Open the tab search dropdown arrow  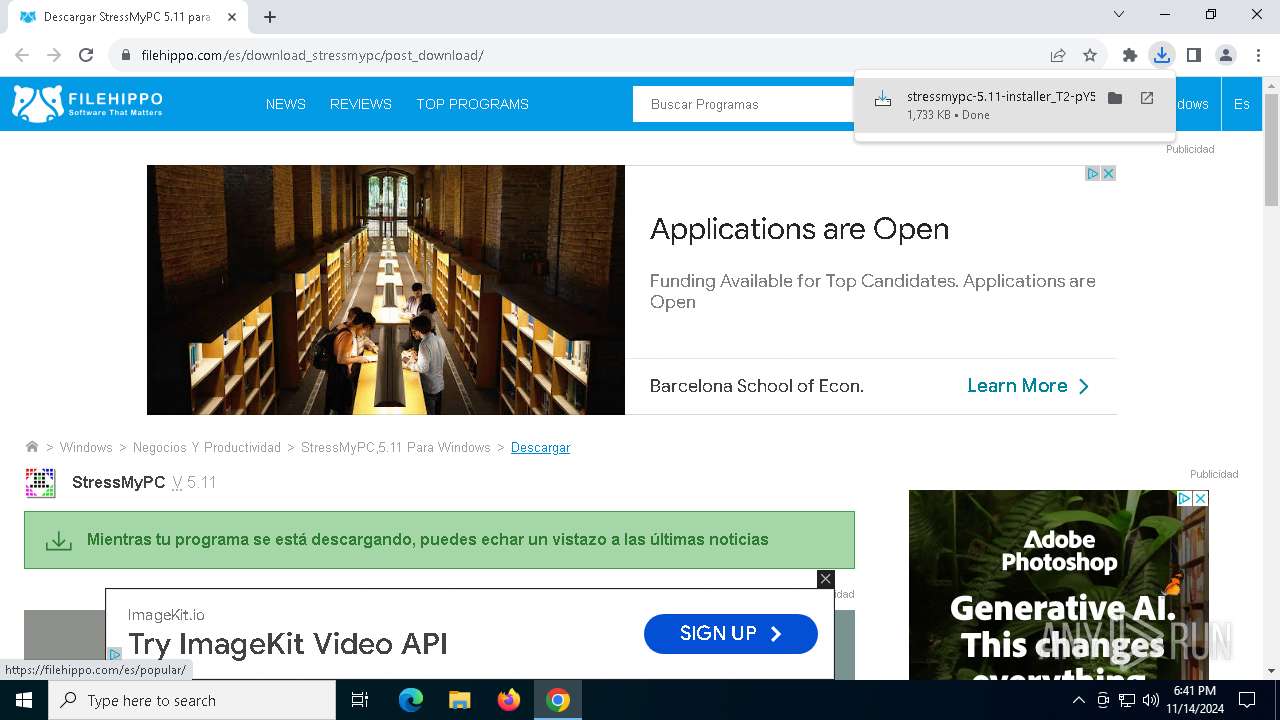tap(1119, 15)
